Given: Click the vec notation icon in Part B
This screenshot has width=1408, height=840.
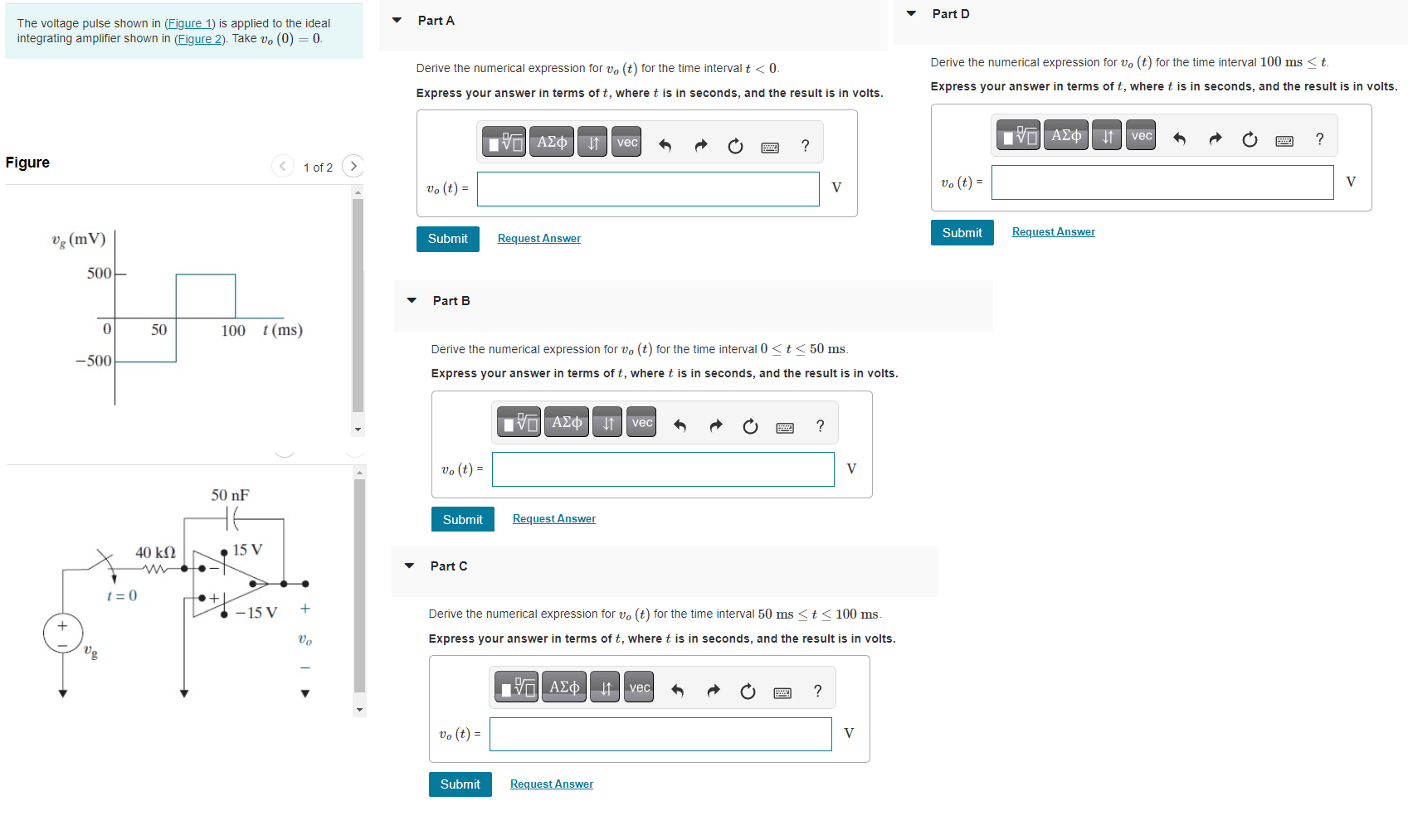Looking at the screenshot, I should point(641,422).
